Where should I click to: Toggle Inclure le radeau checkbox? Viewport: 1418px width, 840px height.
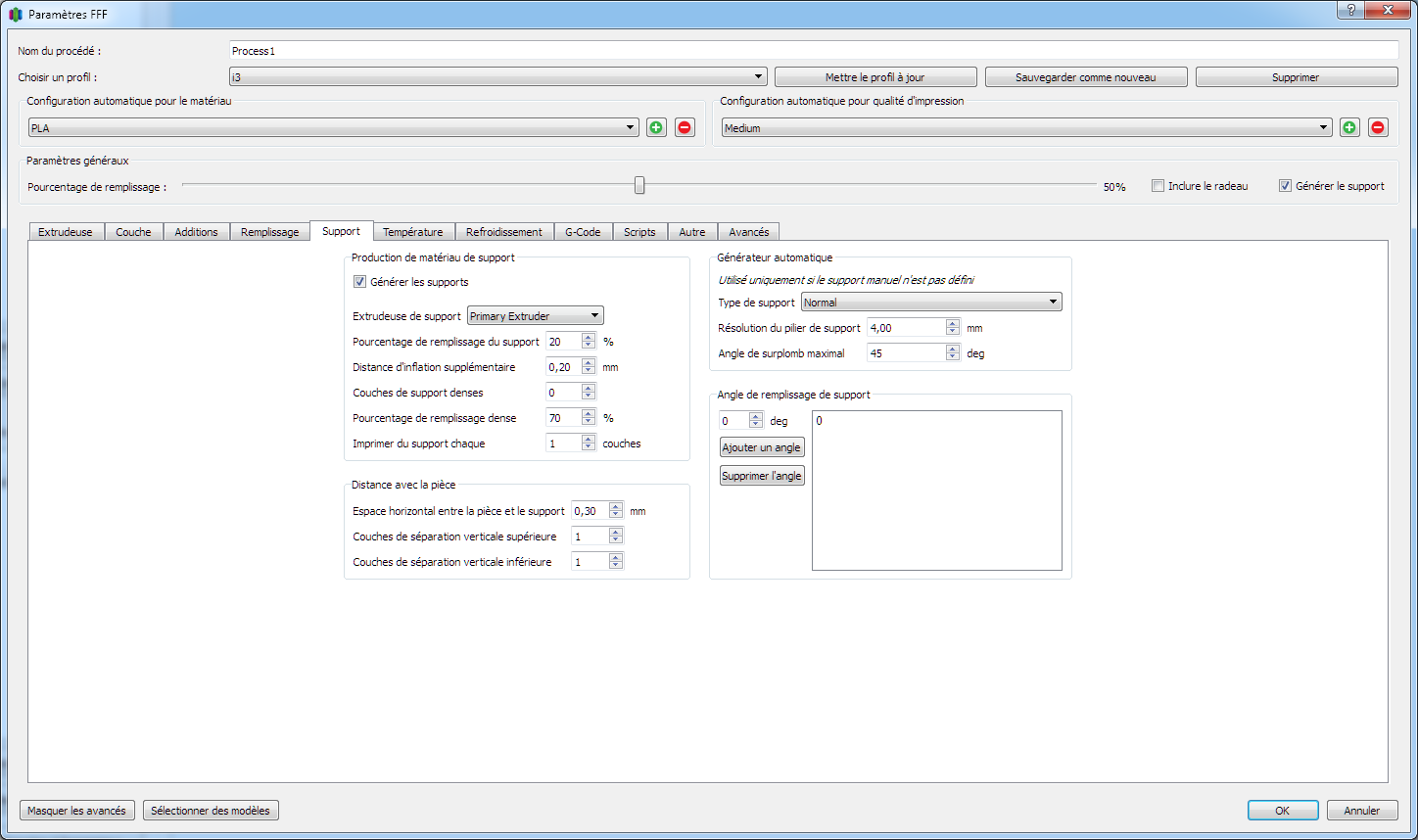click(1158, 186)
